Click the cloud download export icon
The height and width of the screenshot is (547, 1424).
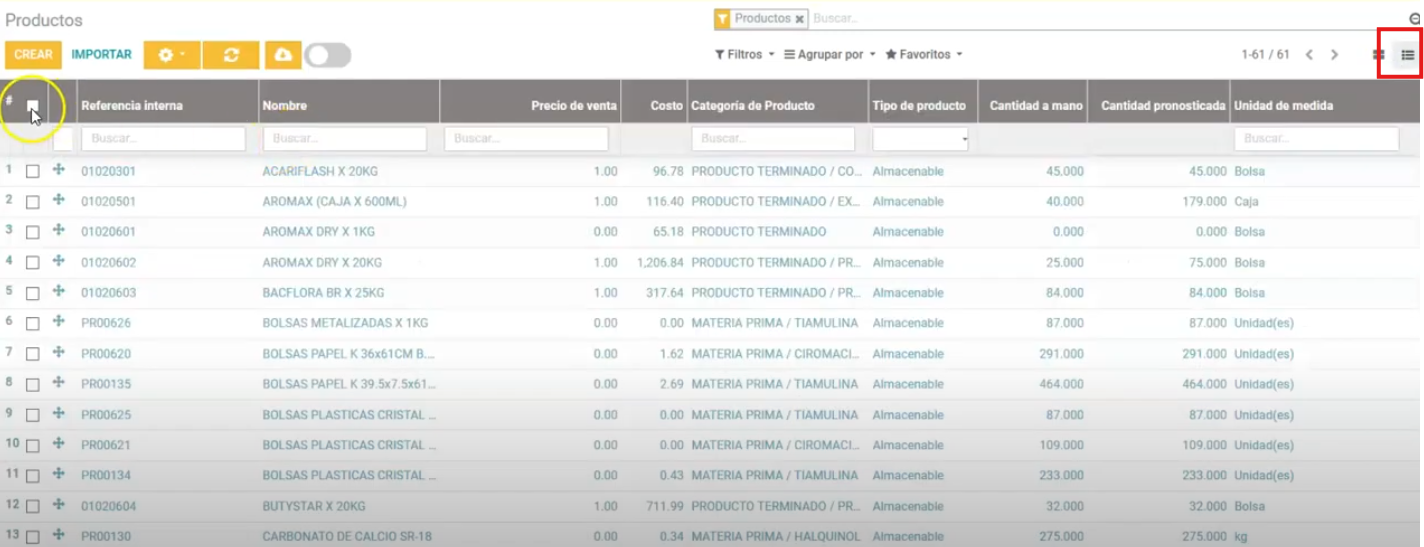[283, 55]
